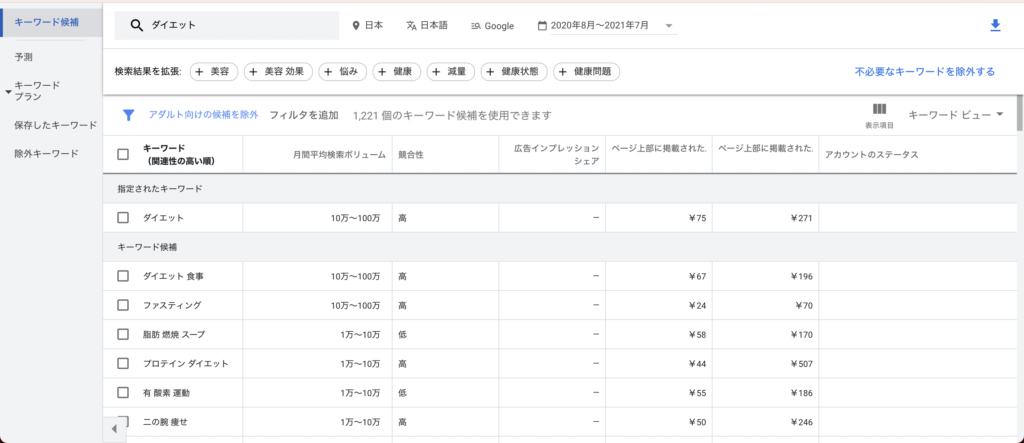
Task: Click the blue filter funnel icon
Action: pyautogui.click(x=128, y=115)
